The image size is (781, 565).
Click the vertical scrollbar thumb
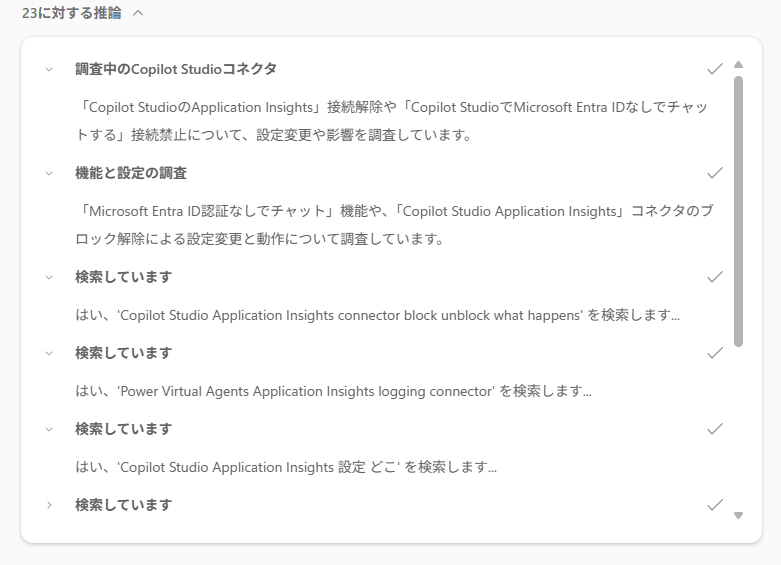(739, 211)
